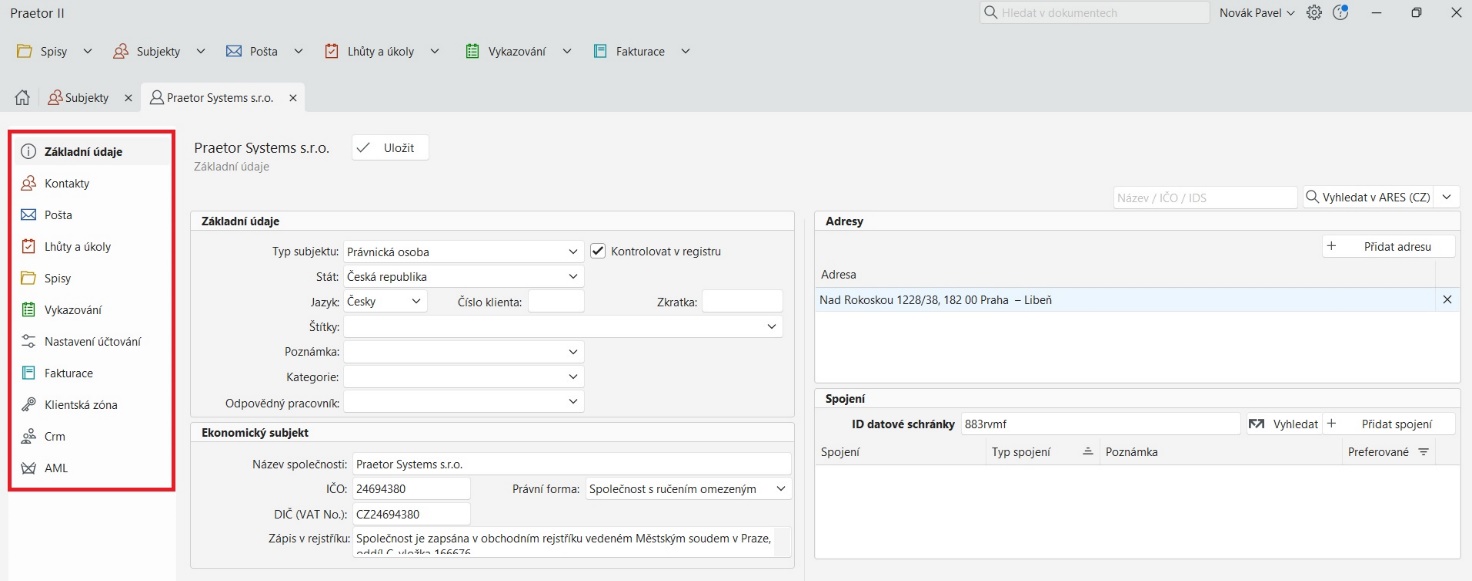Click Vyhledat v ARES (CZ) button
The width and height of the screenshot is (1472, 581).
[1367, 198]
